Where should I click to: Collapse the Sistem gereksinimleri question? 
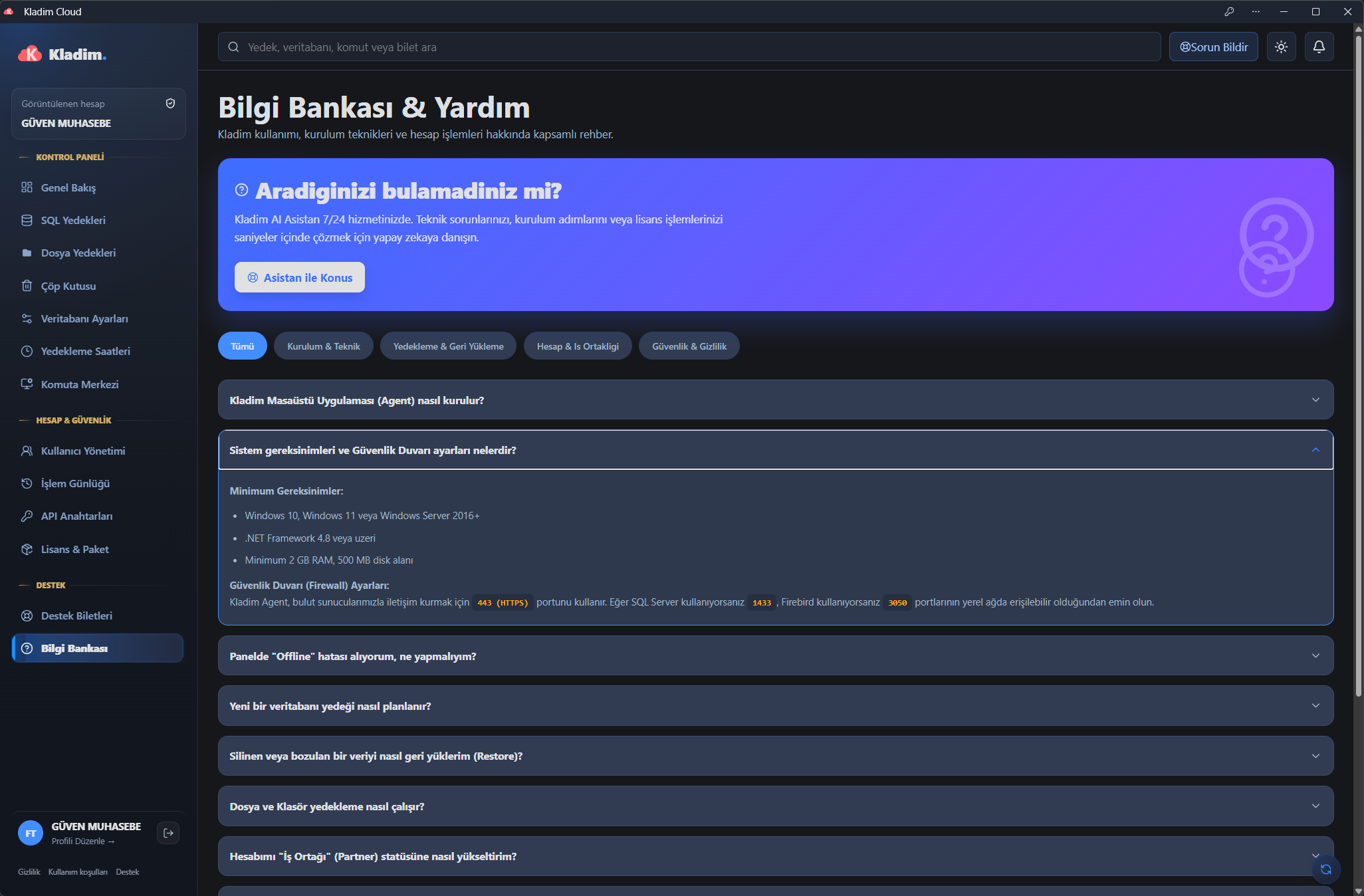[776, 450]
